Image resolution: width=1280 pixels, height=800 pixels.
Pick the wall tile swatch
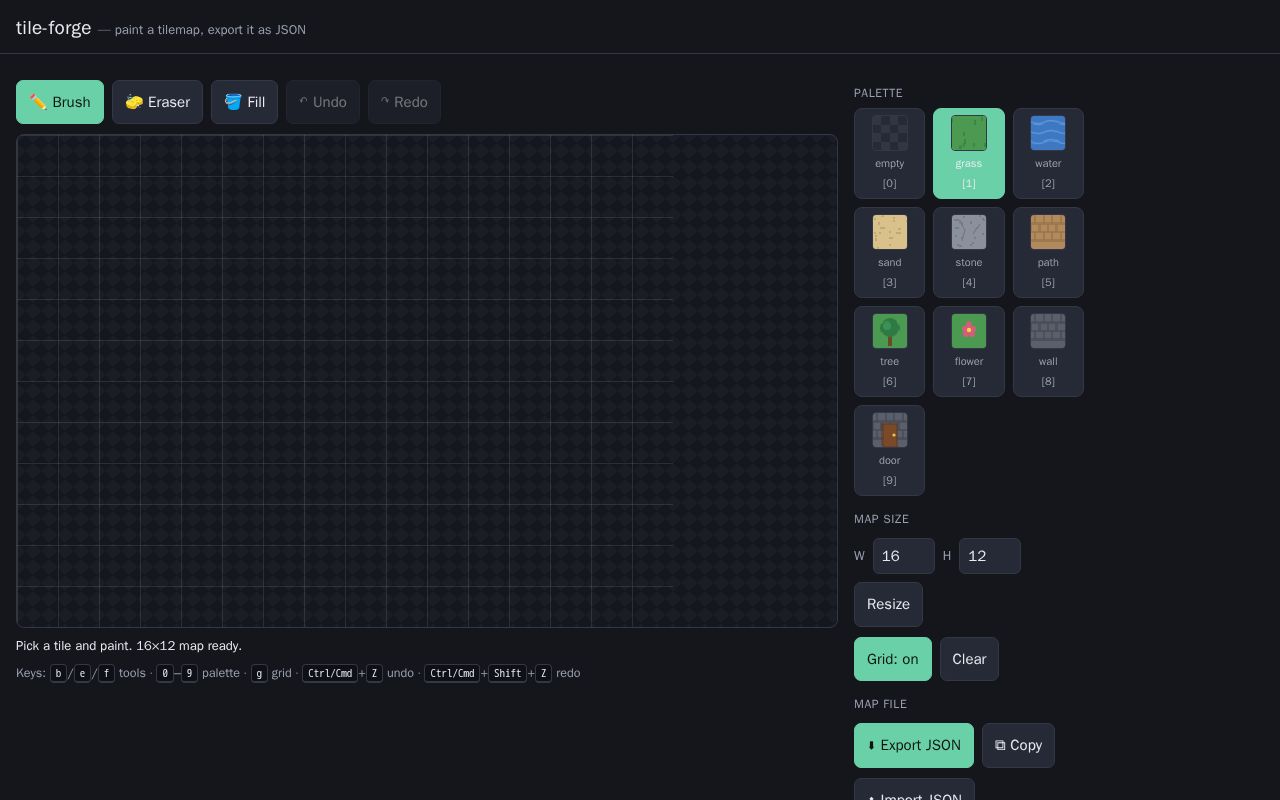coord(1048,352)
